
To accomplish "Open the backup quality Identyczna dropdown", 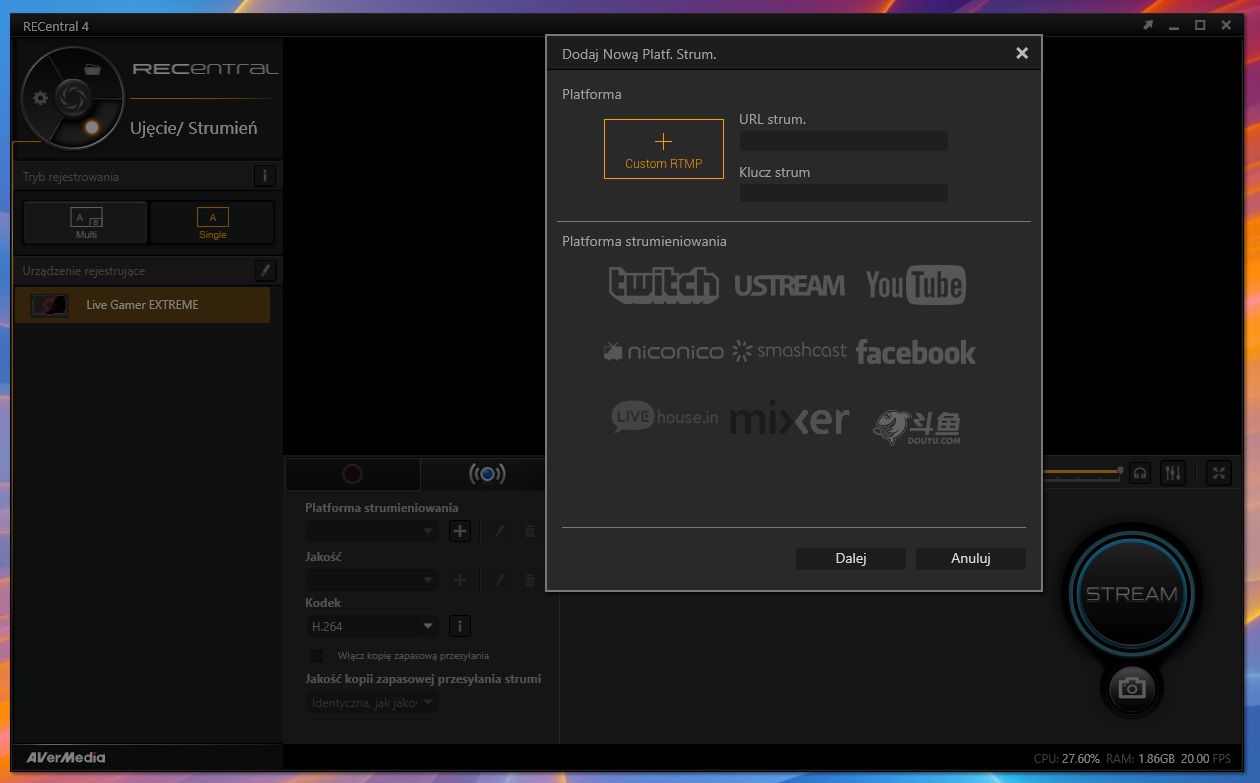I will [x=372, y=703].
